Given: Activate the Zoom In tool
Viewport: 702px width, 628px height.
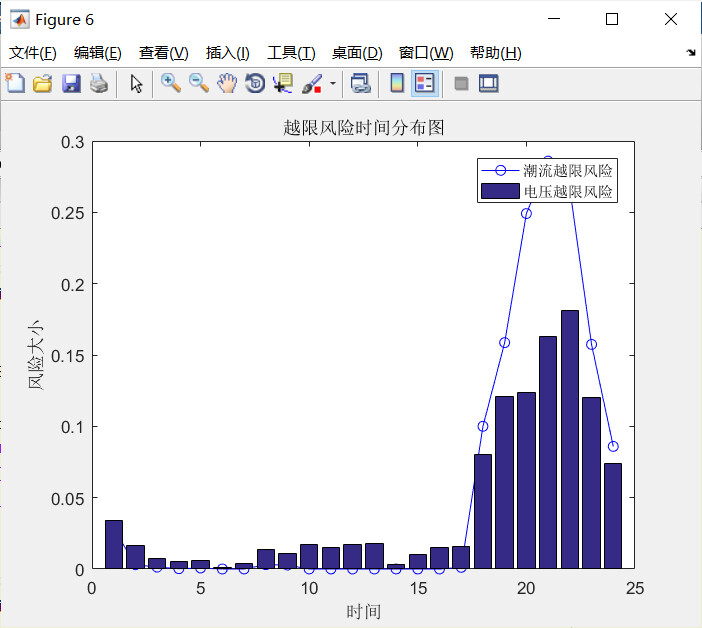Looking at the screenshot, I should [x=171, y=83].
